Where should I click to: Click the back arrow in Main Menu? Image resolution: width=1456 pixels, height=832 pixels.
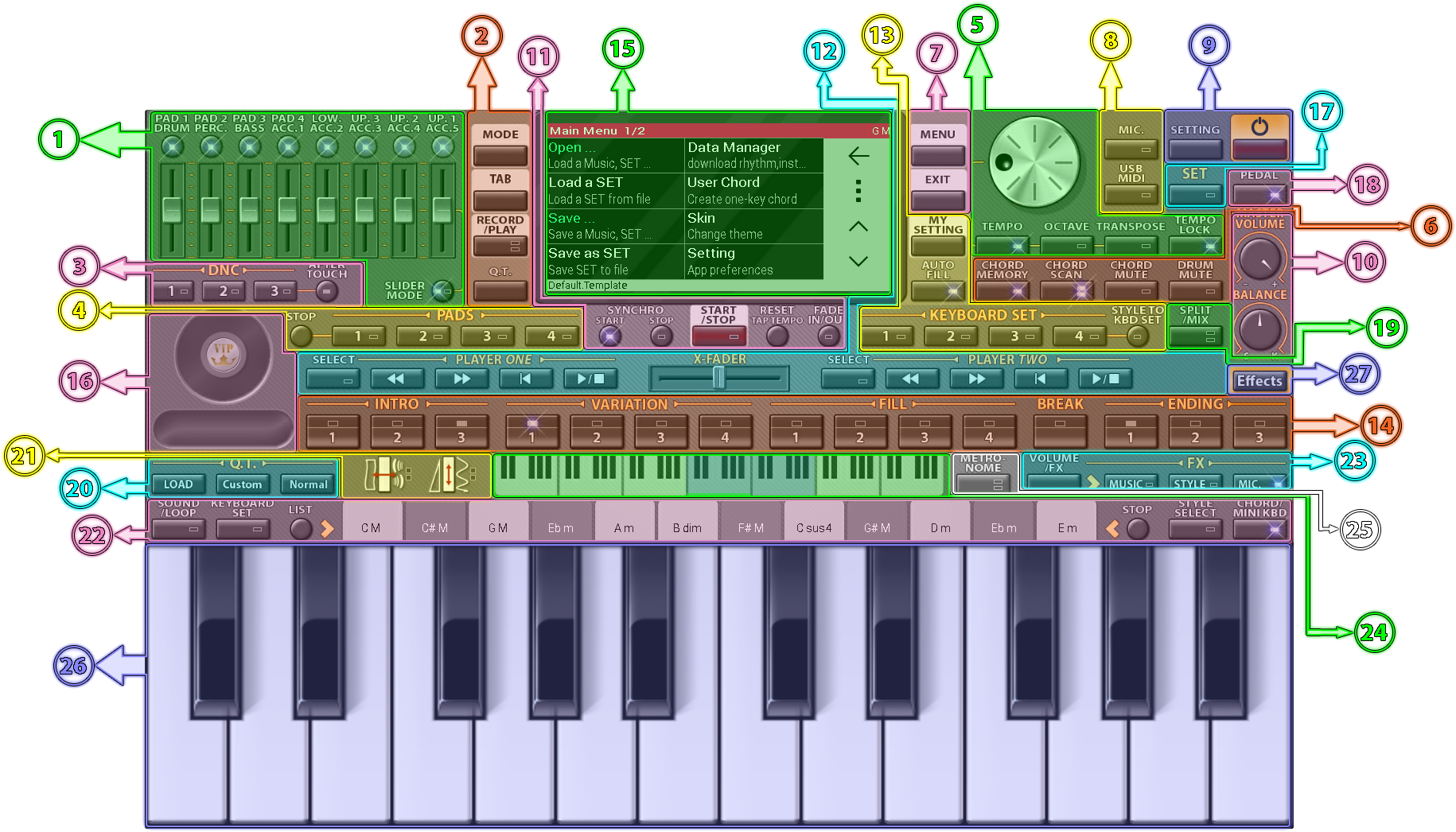coord(858,156)
